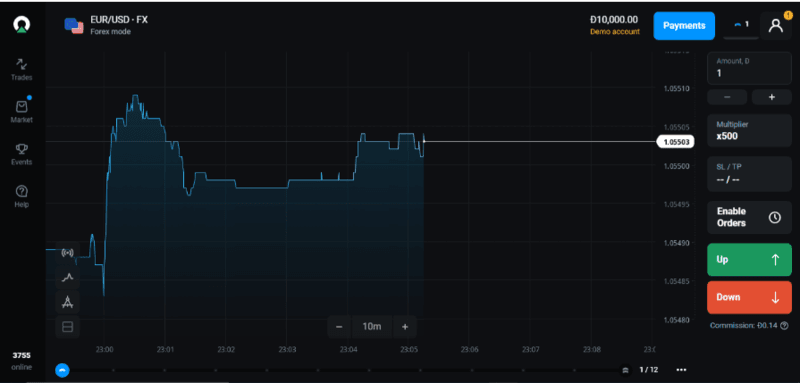Screen dimensions: 800x383
Task: Click the 1.05490 price axis label
Action: point(677,243)
